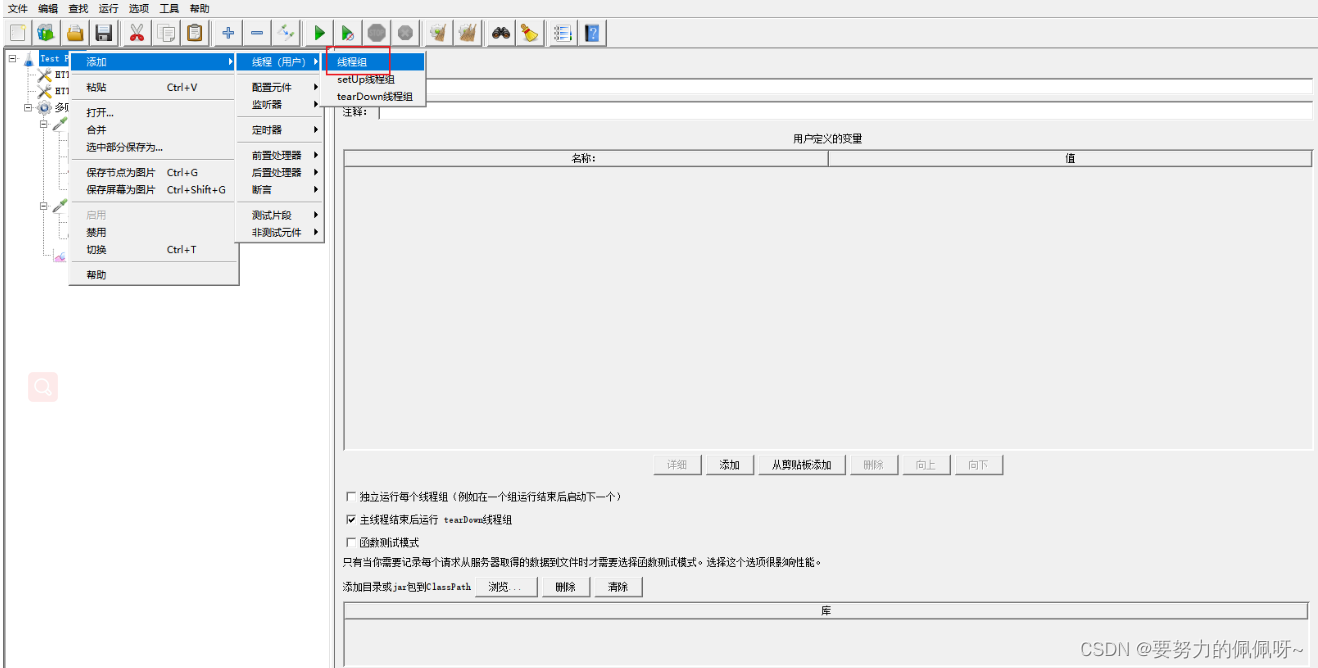This screenshot has width=1318, height=668.
Task: Open Search with binoculars icon
Action: [500, 33]
